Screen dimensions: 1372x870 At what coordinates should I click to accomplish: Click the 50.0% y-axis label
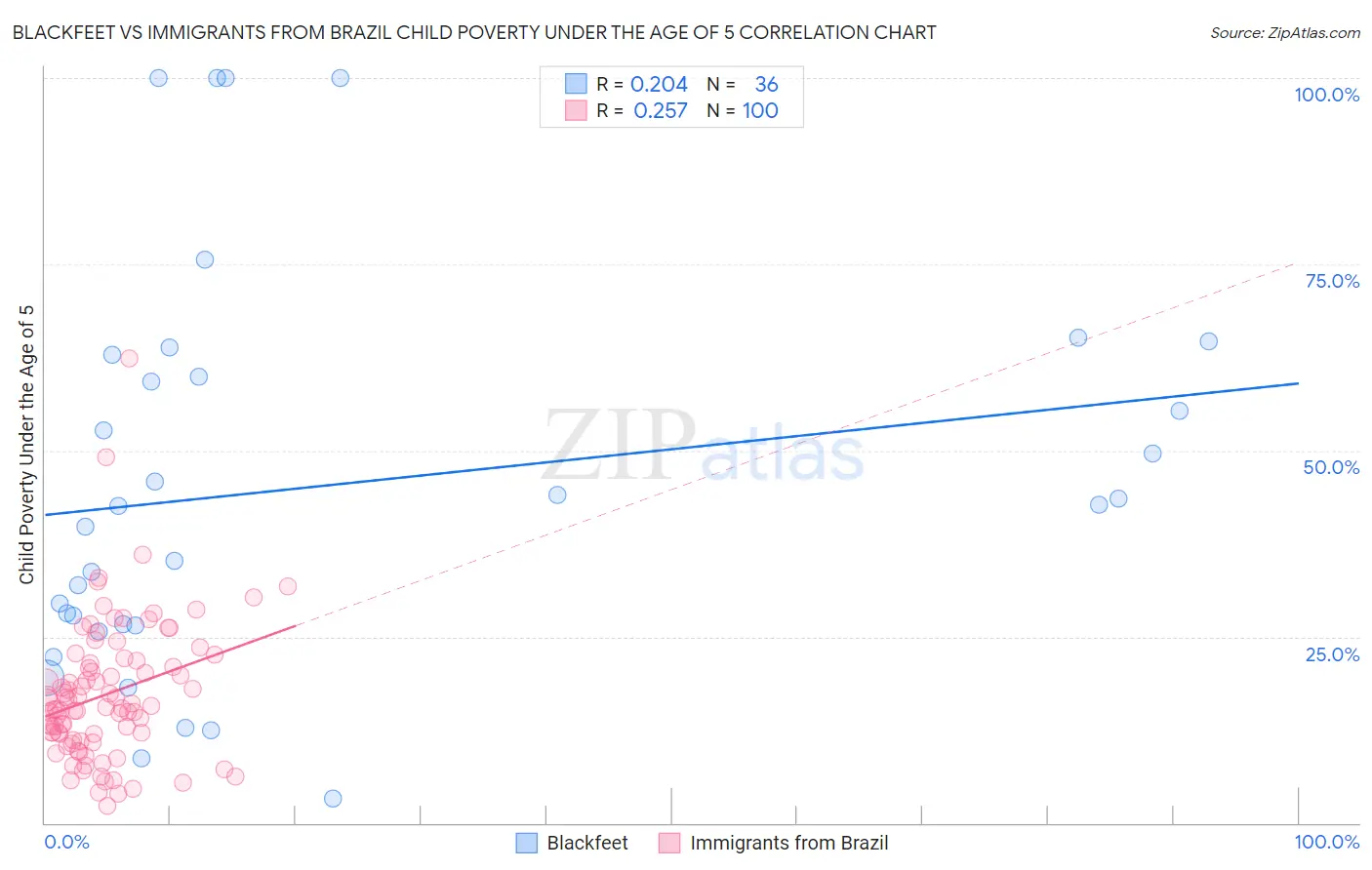[1331, 467]
